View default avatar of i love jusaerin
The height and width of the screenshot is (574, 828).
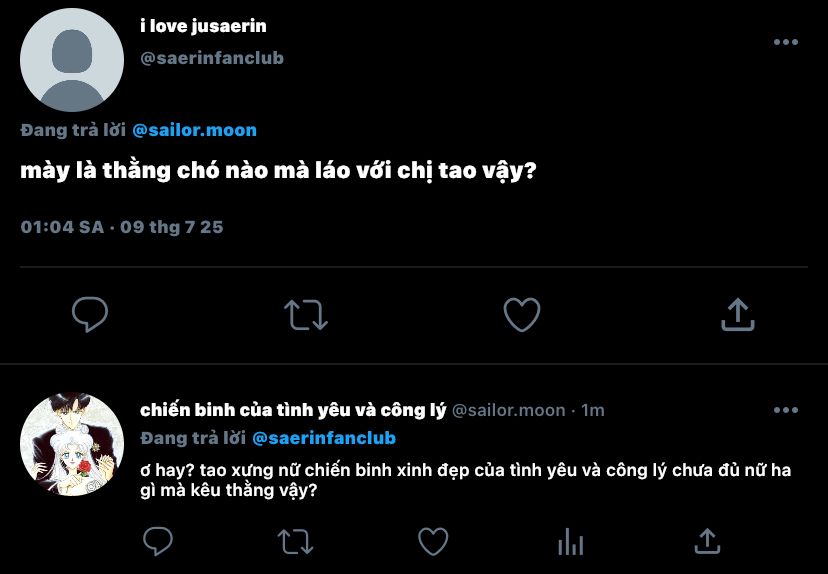[72, 60]
